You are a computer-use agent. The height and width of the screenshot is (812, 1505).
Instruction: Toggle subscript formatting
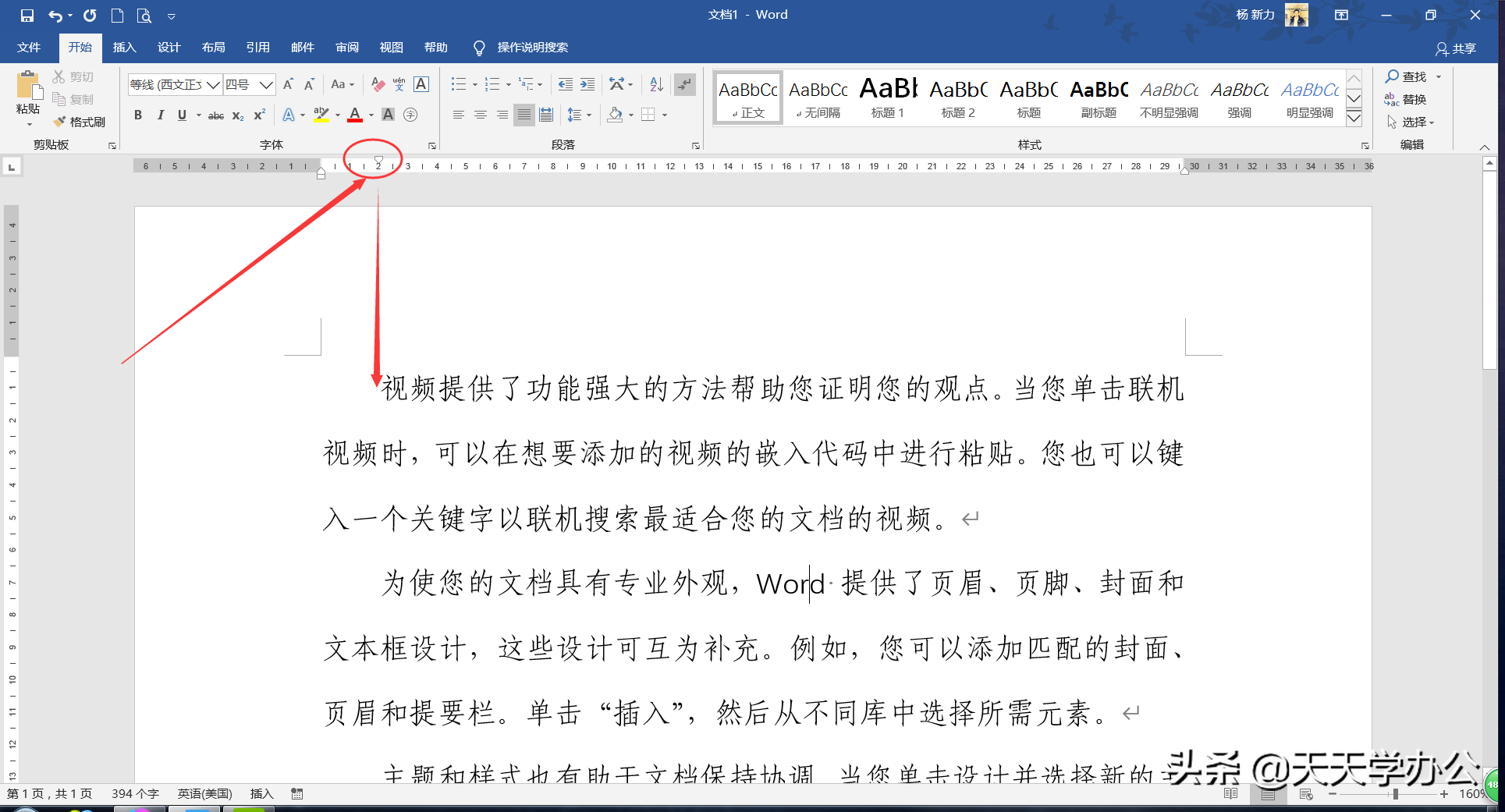(238, 115)
